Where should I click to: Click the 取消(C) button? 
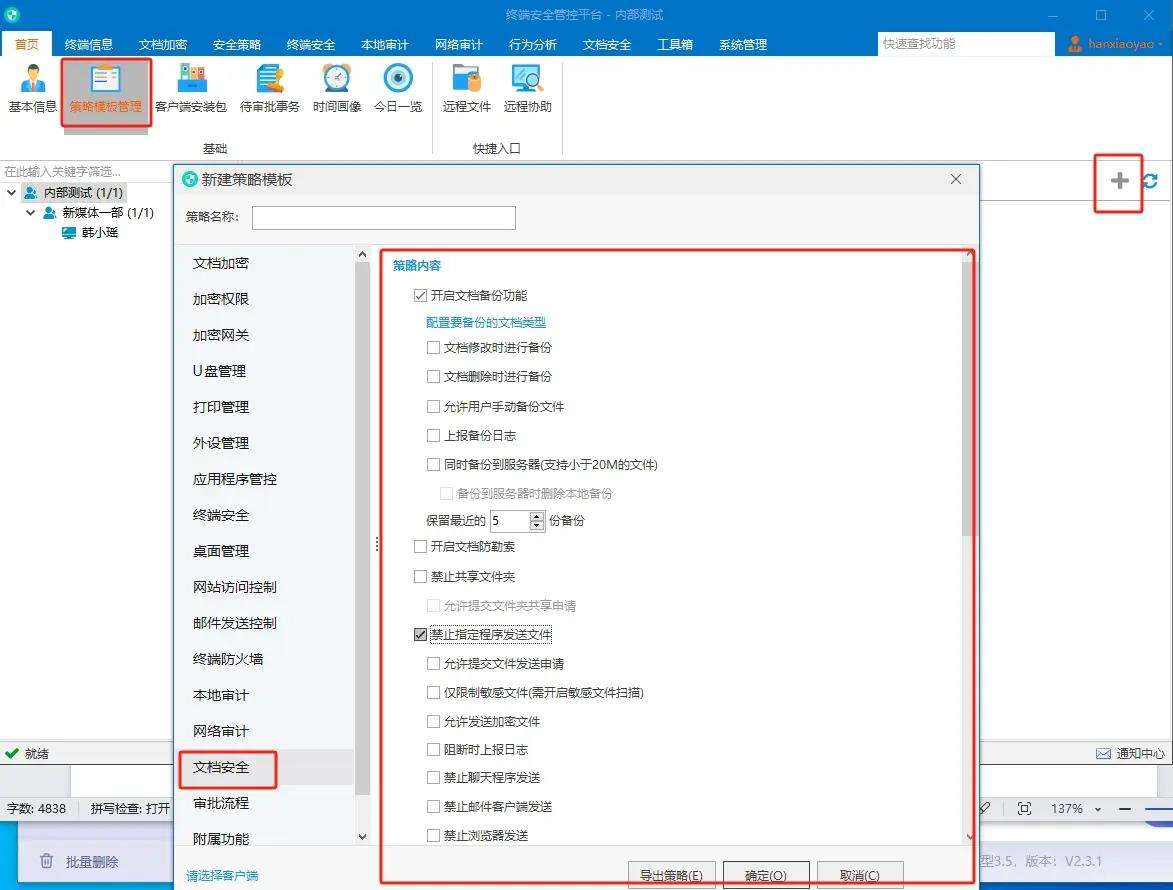click(860, 875)
